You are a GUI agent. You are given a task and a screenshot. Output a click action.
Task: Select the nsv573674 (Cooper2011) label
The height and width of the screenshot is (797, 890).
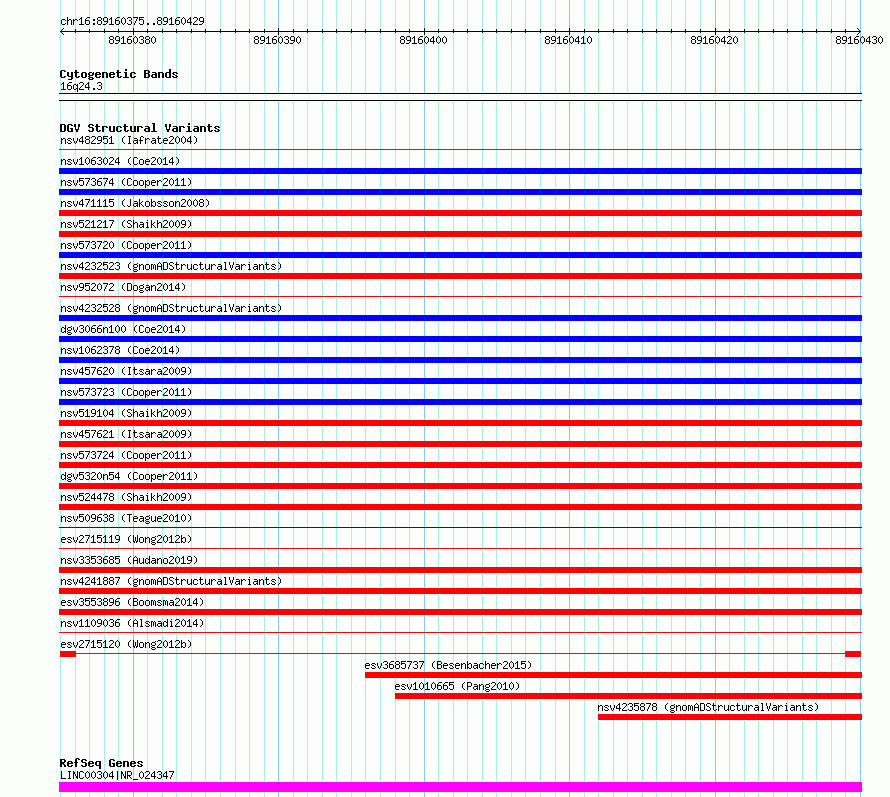click(126, 182)
